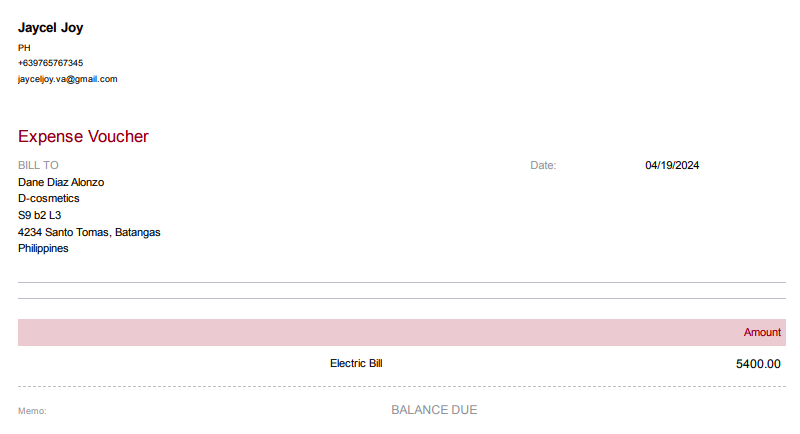
Task: Select the BALANCE DUE text
Action: (434, 410)
